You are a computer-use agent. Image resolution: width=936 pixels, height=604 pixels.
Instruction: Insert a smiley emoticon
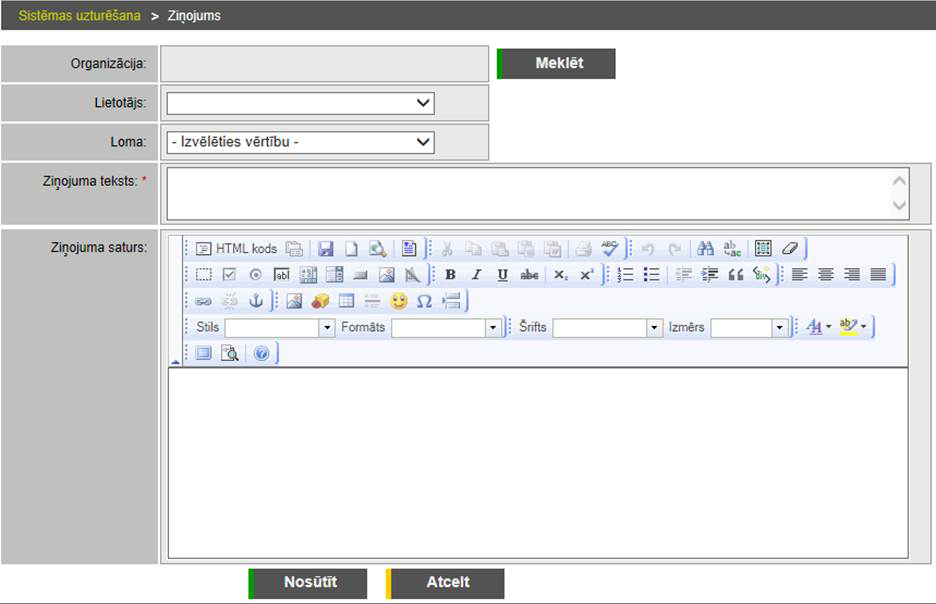coord(399,301)
